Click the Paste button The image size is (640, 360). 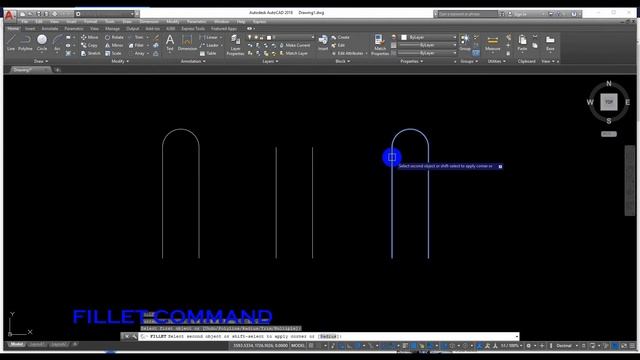click(x=522, y=42)
